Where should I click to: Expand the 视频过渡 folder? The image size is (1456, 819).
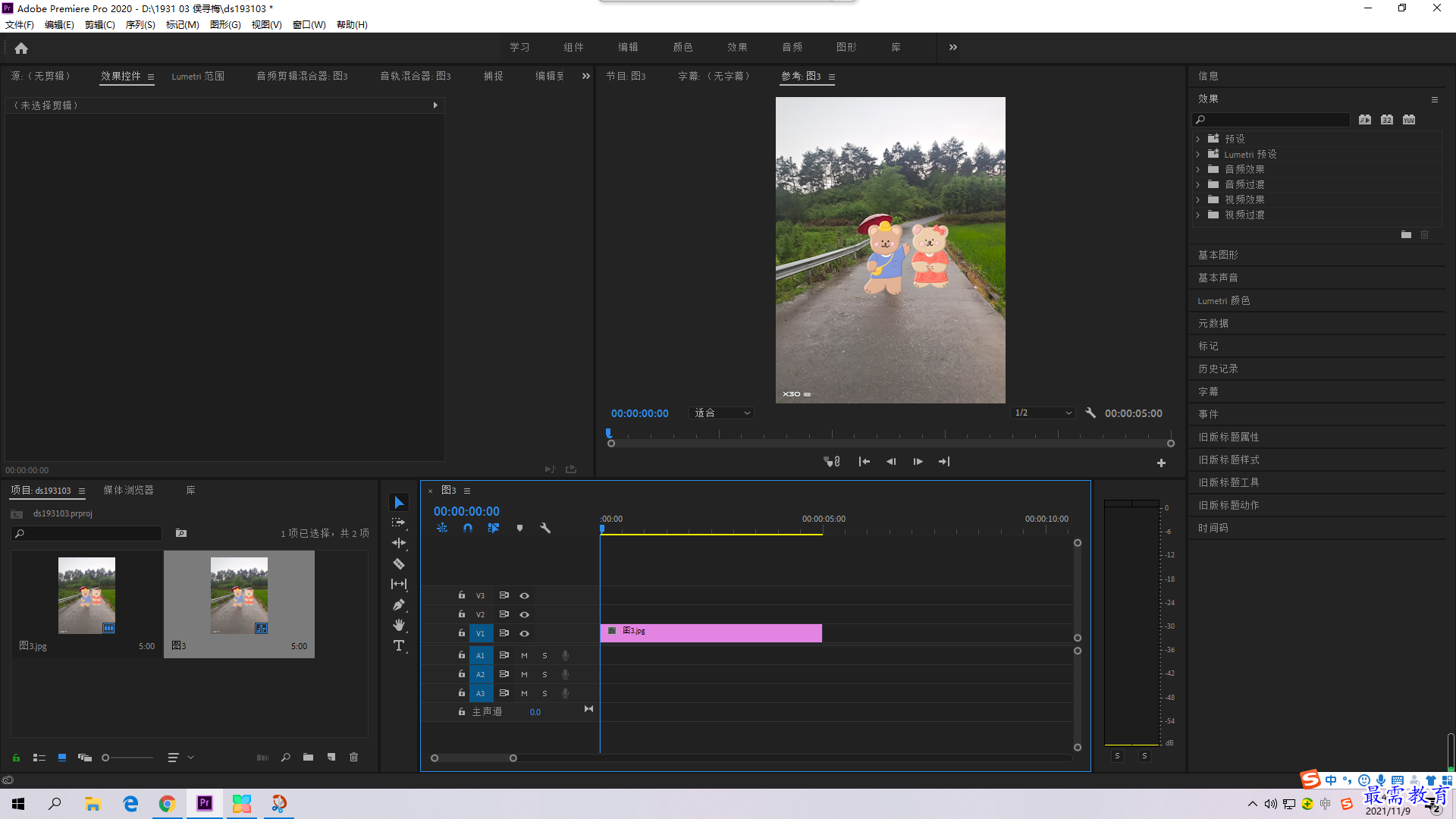coord(1198,215)
